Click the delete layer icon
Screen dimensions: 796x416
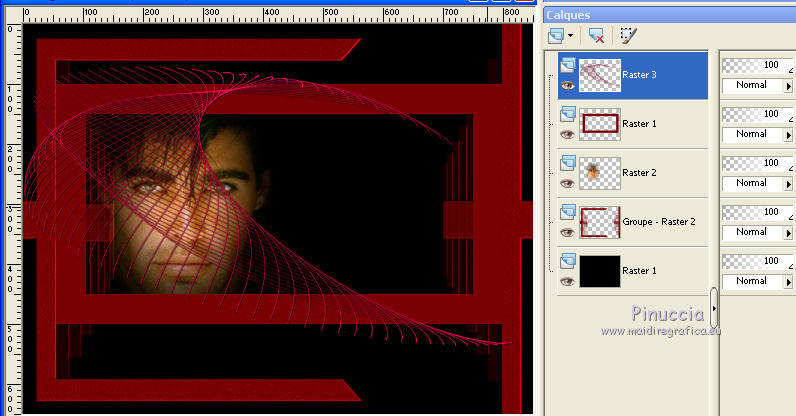click(x=596, y=35)
